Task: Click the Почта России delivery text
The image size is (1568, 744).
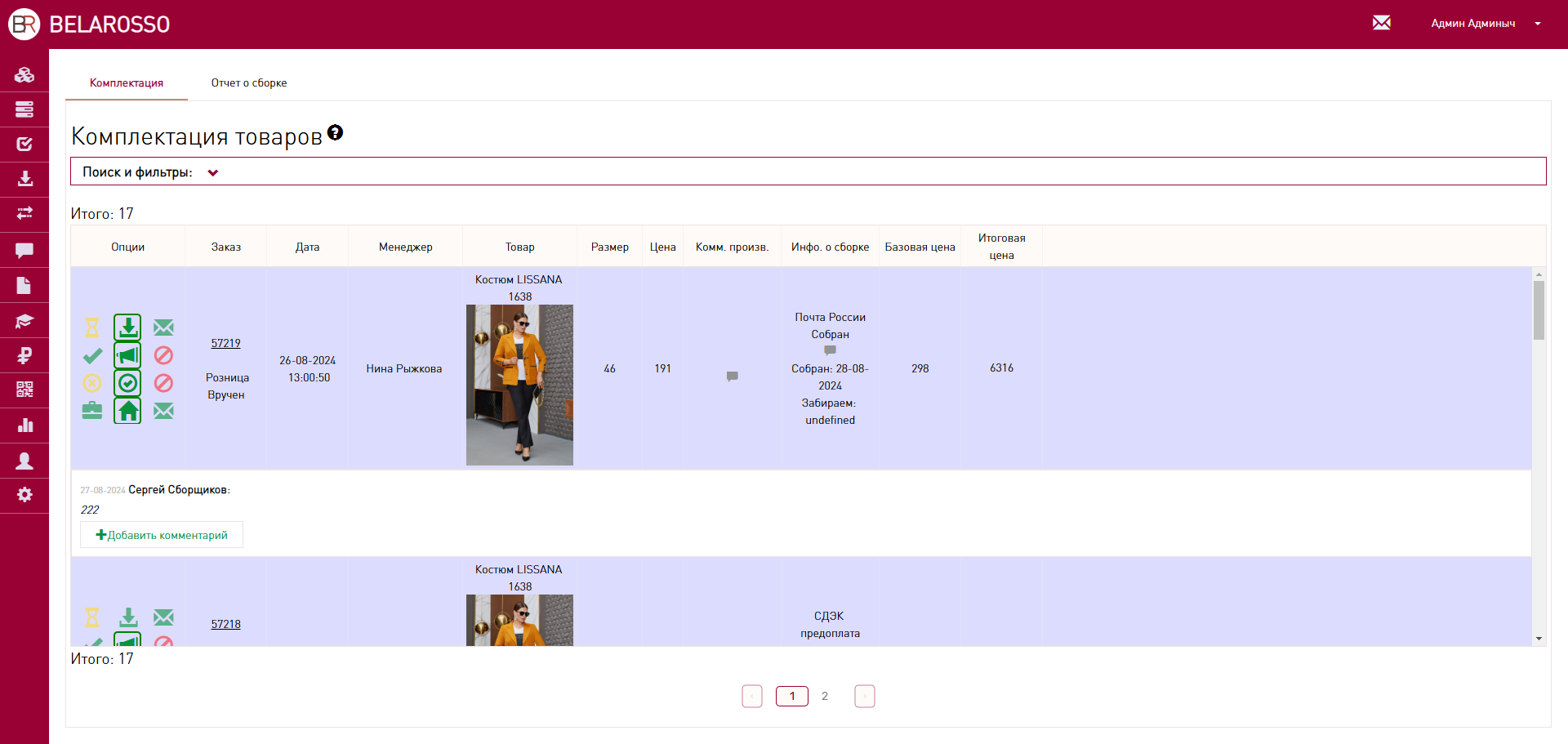Action: pos(831,318)
